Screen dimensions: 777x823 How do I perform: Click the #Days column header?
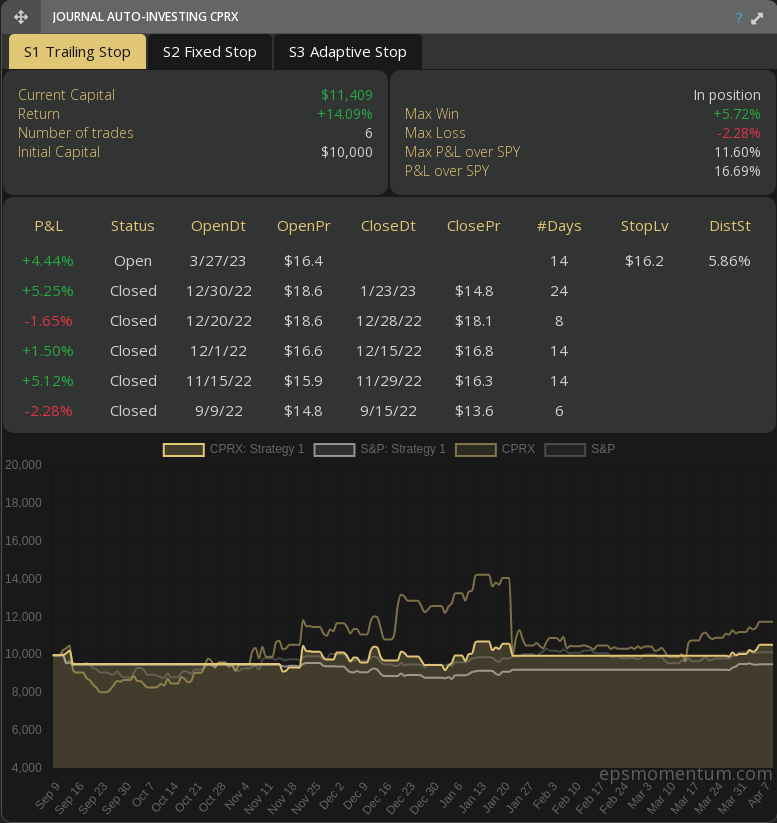pyautogui.click(x=559, y=226)
